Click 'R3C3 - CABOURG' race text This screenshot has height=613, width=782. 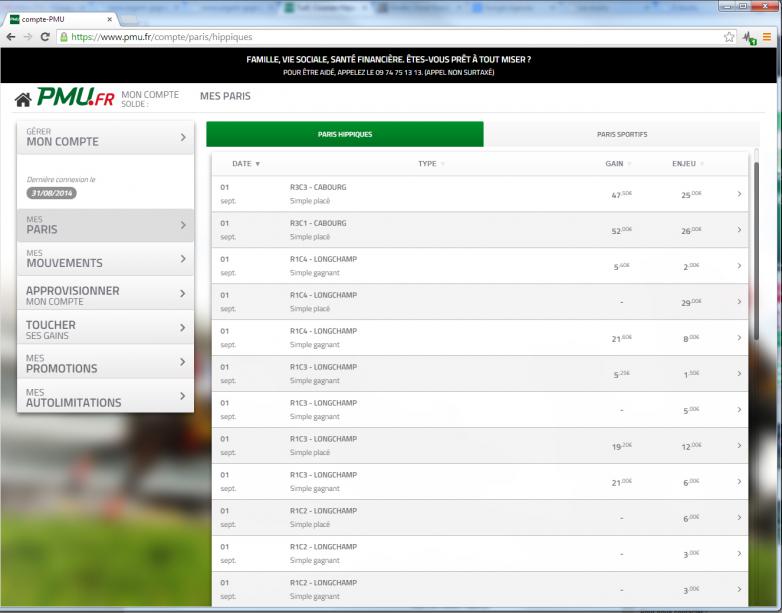(318, 188)
